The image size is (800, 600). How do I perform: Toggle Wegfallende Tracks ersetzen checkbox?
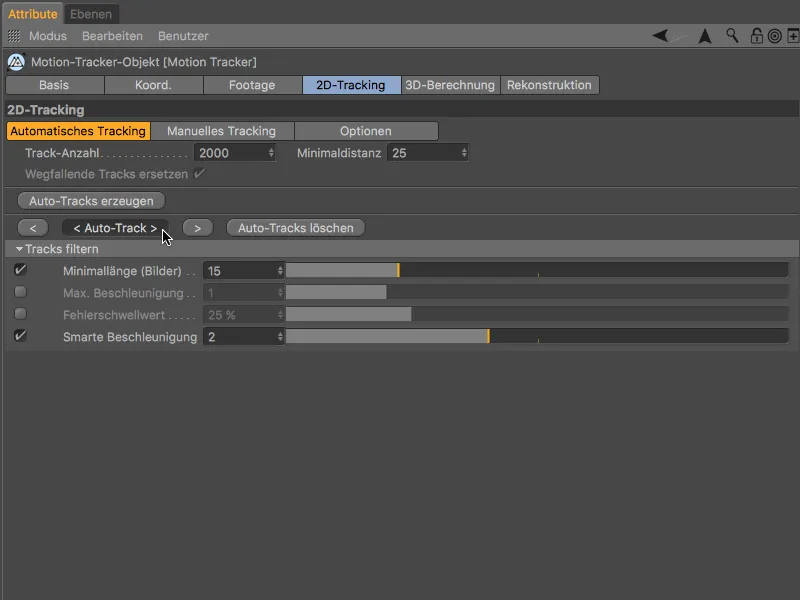coord(199,173)
